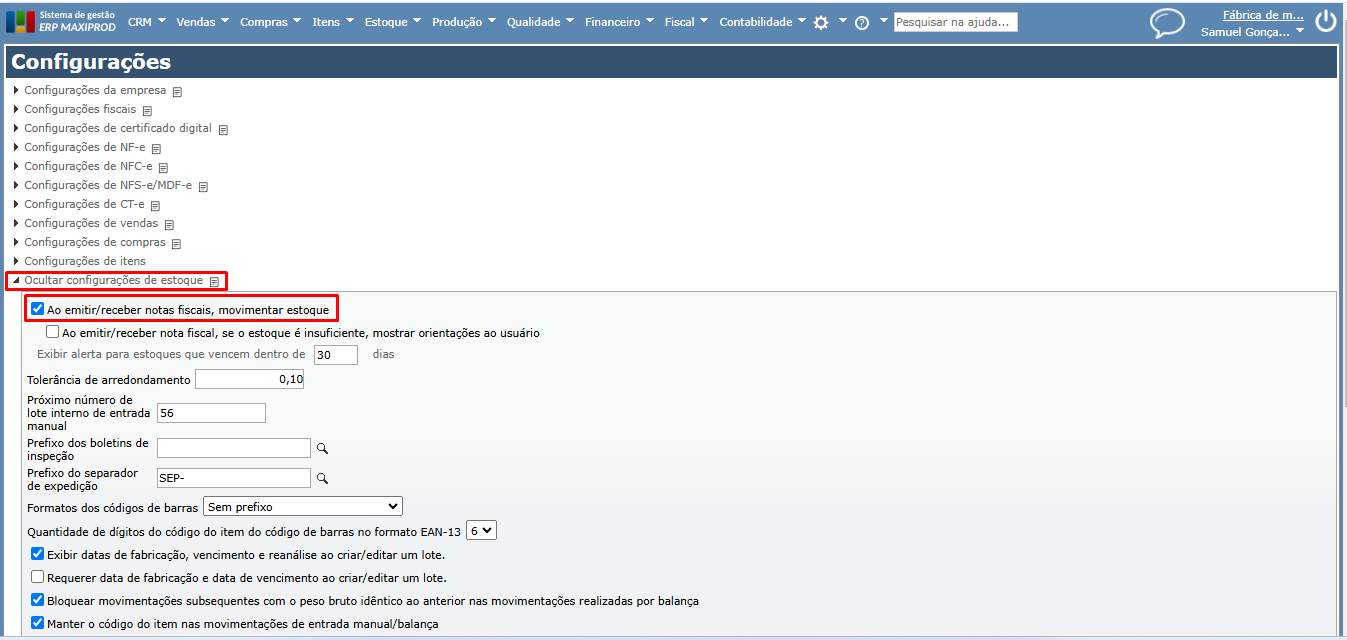Click Próximo número de lote interno field
The image size is (1347, 640).
click(210, 413)
